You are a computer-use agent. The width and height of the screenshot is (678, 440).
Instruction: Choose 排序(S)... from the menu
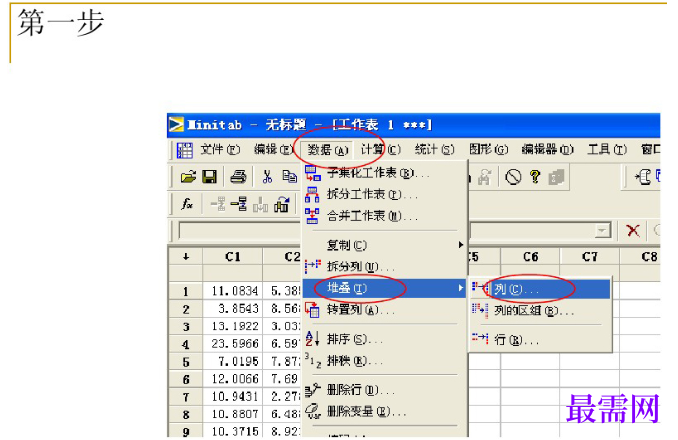pos(385,339)
